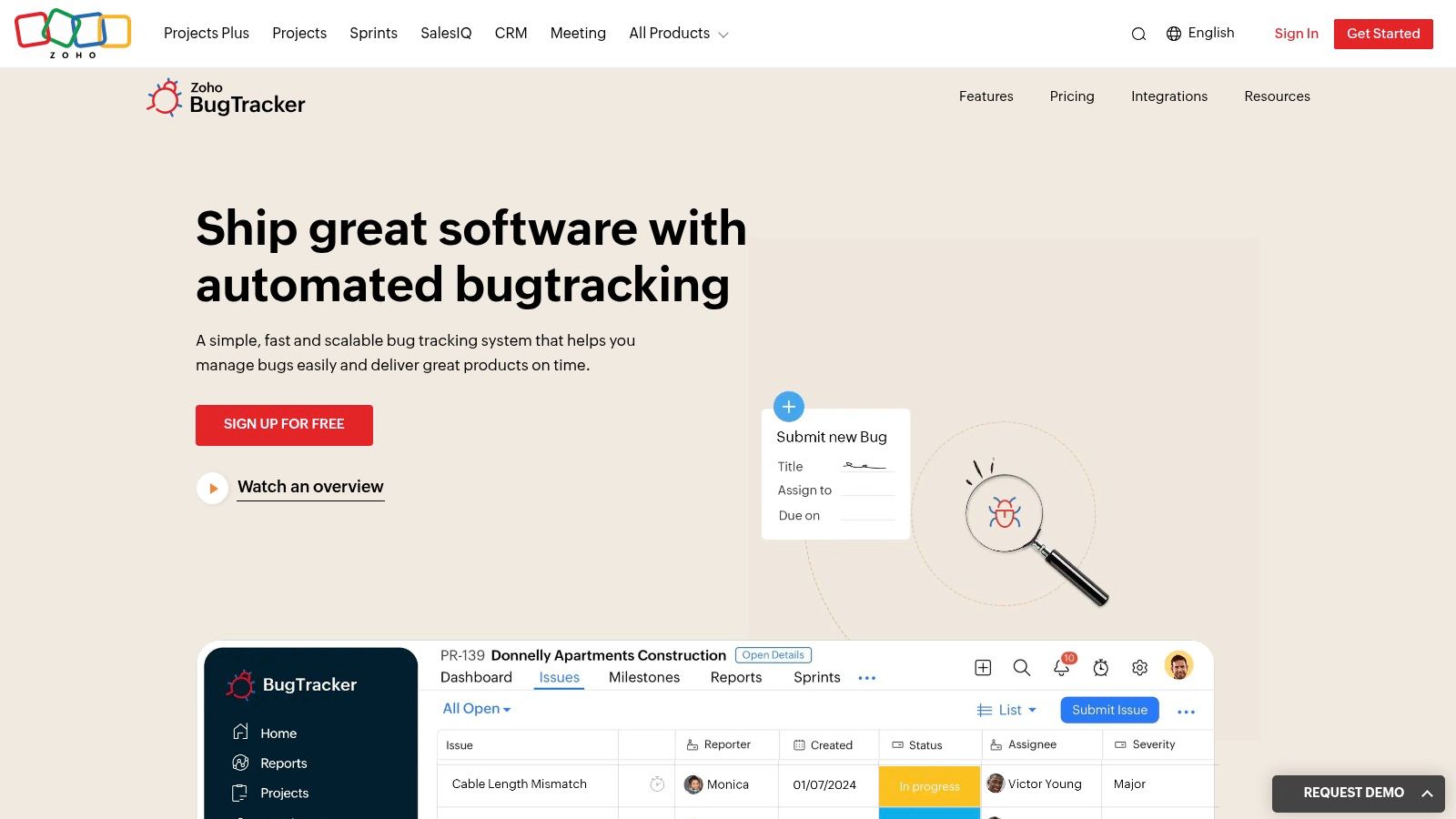Click the Watch an overview link

tap(310, 487)
